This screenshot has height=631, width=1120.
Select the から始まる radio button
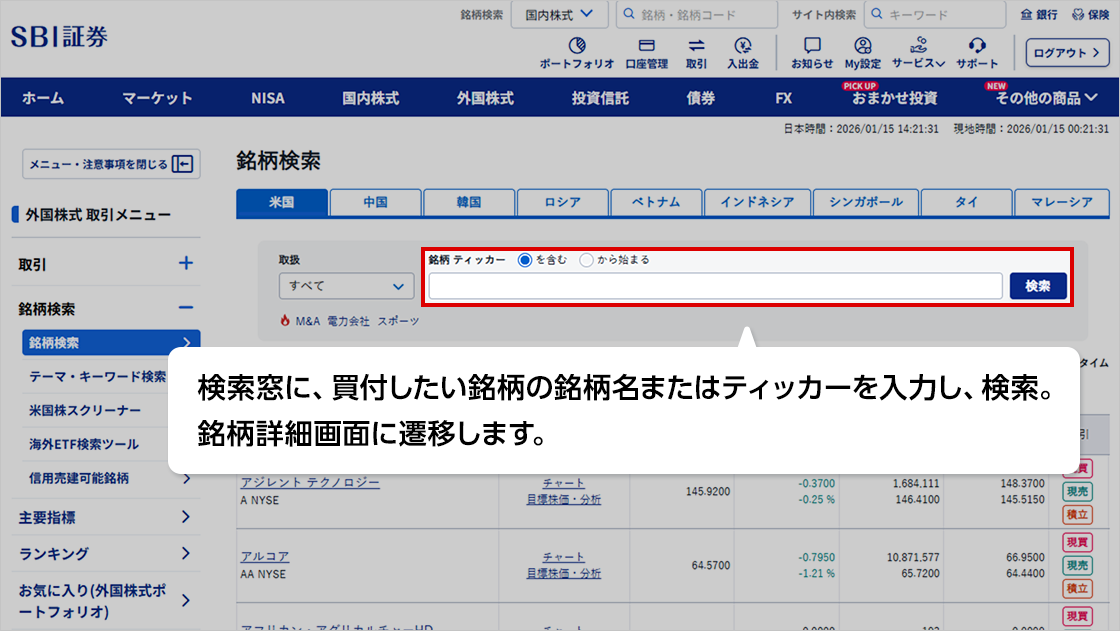[x=587, y=260]
